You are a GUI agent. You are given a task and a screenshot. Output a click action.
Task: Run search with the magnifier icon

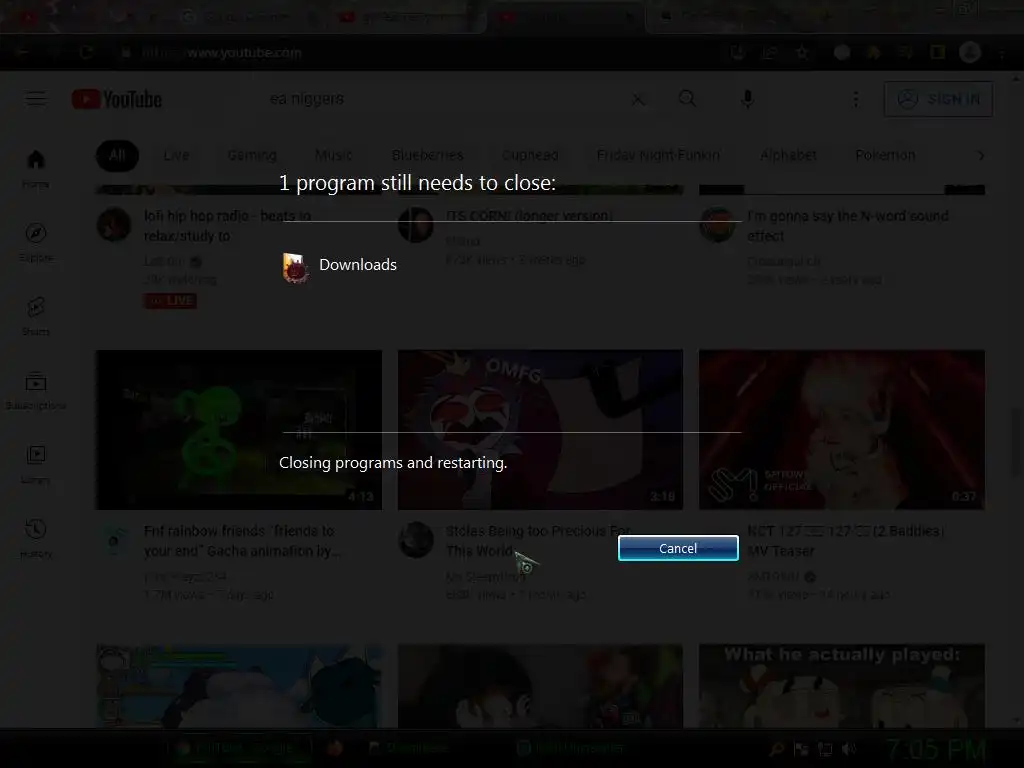point(687,99)
